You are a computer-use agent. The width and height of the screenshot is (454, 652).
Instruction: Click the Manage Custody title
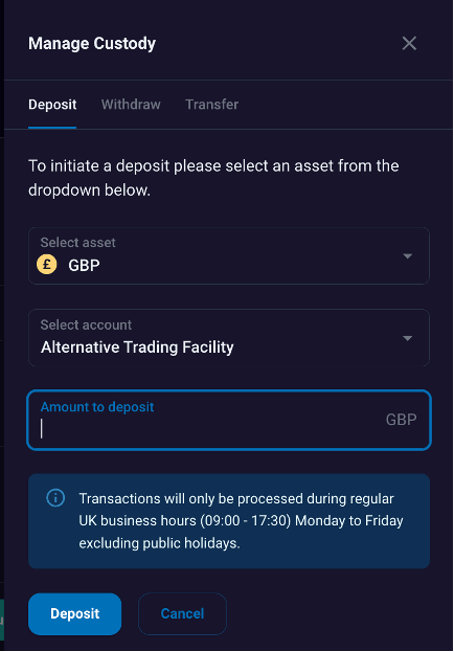92,43
